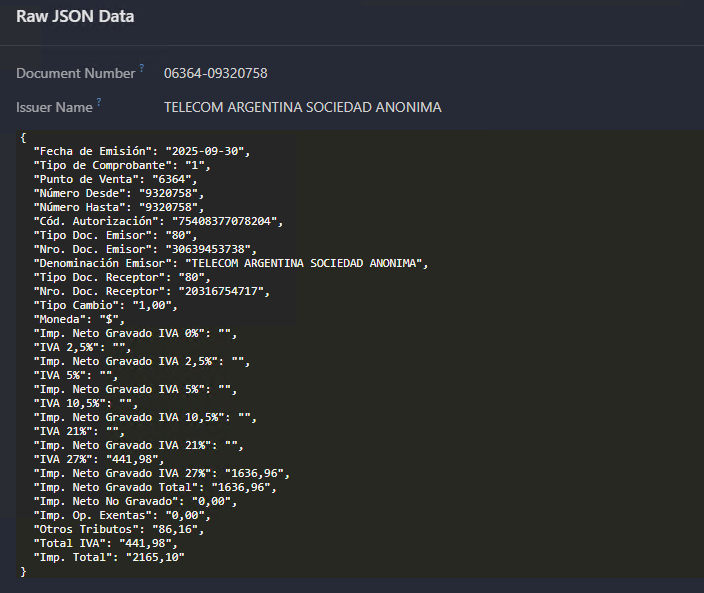Select the document number value 06364-09320758
This screenshot has width=704, height=593.
[x=215, y=74]
